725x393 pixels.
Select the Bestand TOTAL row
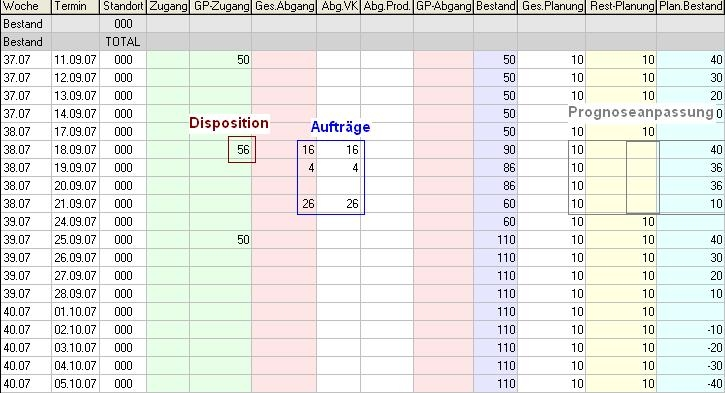coord(362,42)
